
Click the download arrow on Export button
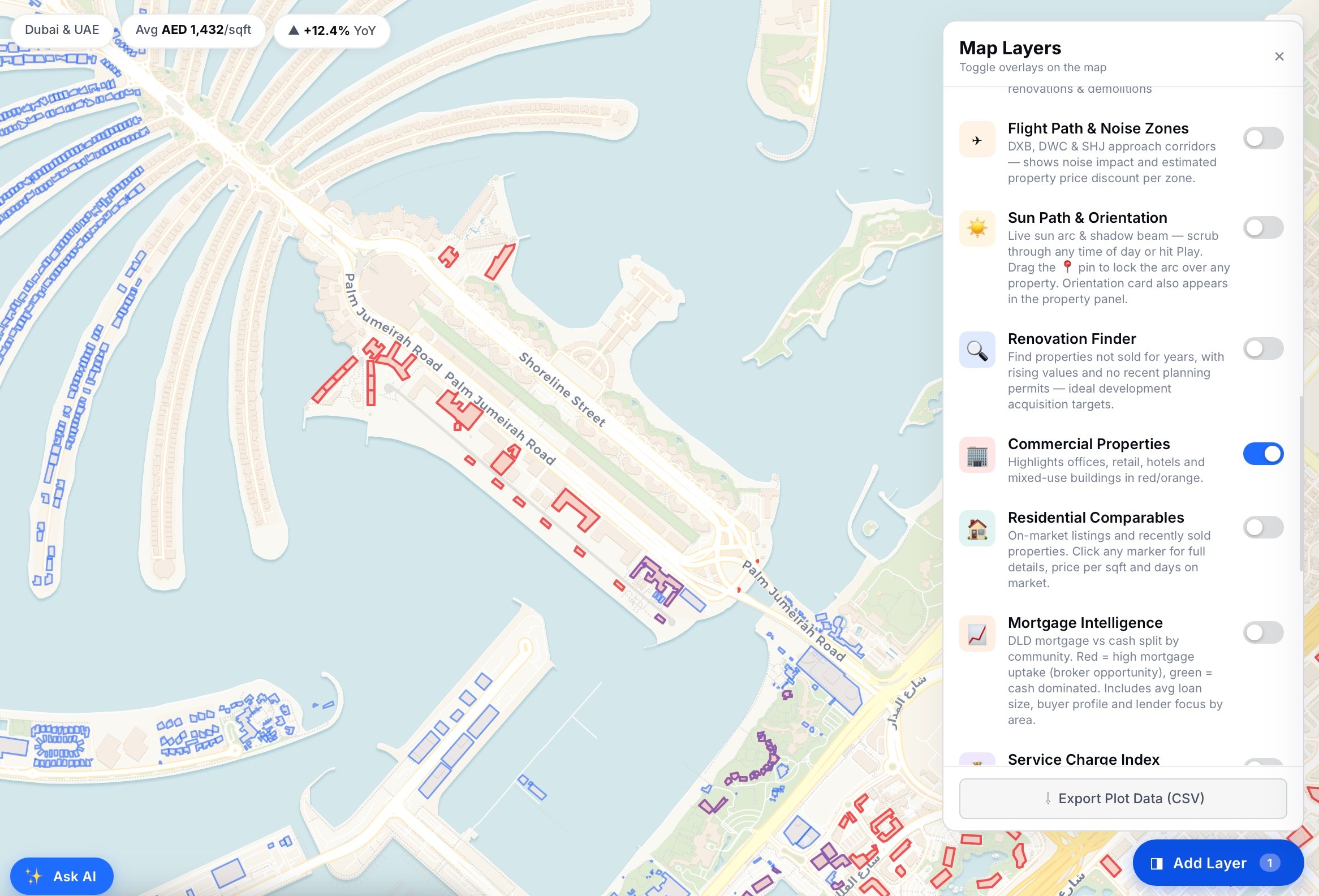coord(1048,798)
